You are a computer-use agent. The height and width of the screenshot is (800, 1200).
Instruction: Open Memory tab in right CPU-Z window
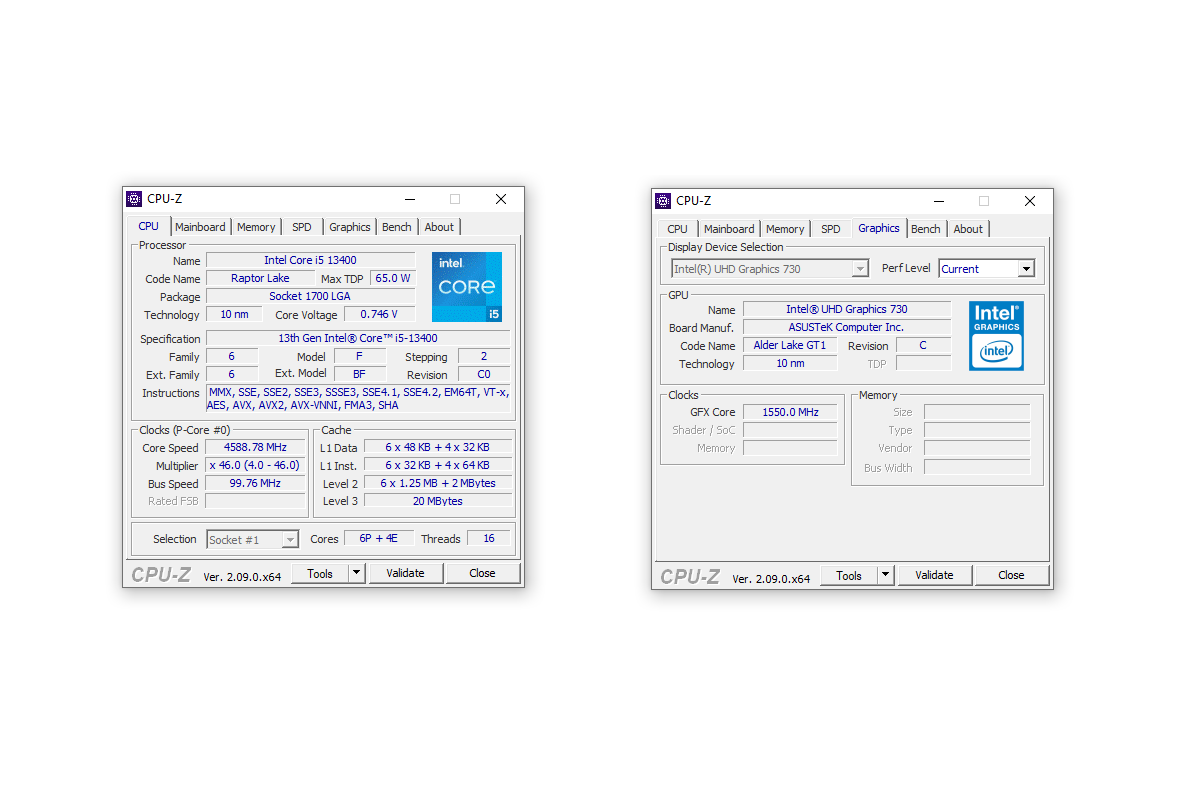785,229
